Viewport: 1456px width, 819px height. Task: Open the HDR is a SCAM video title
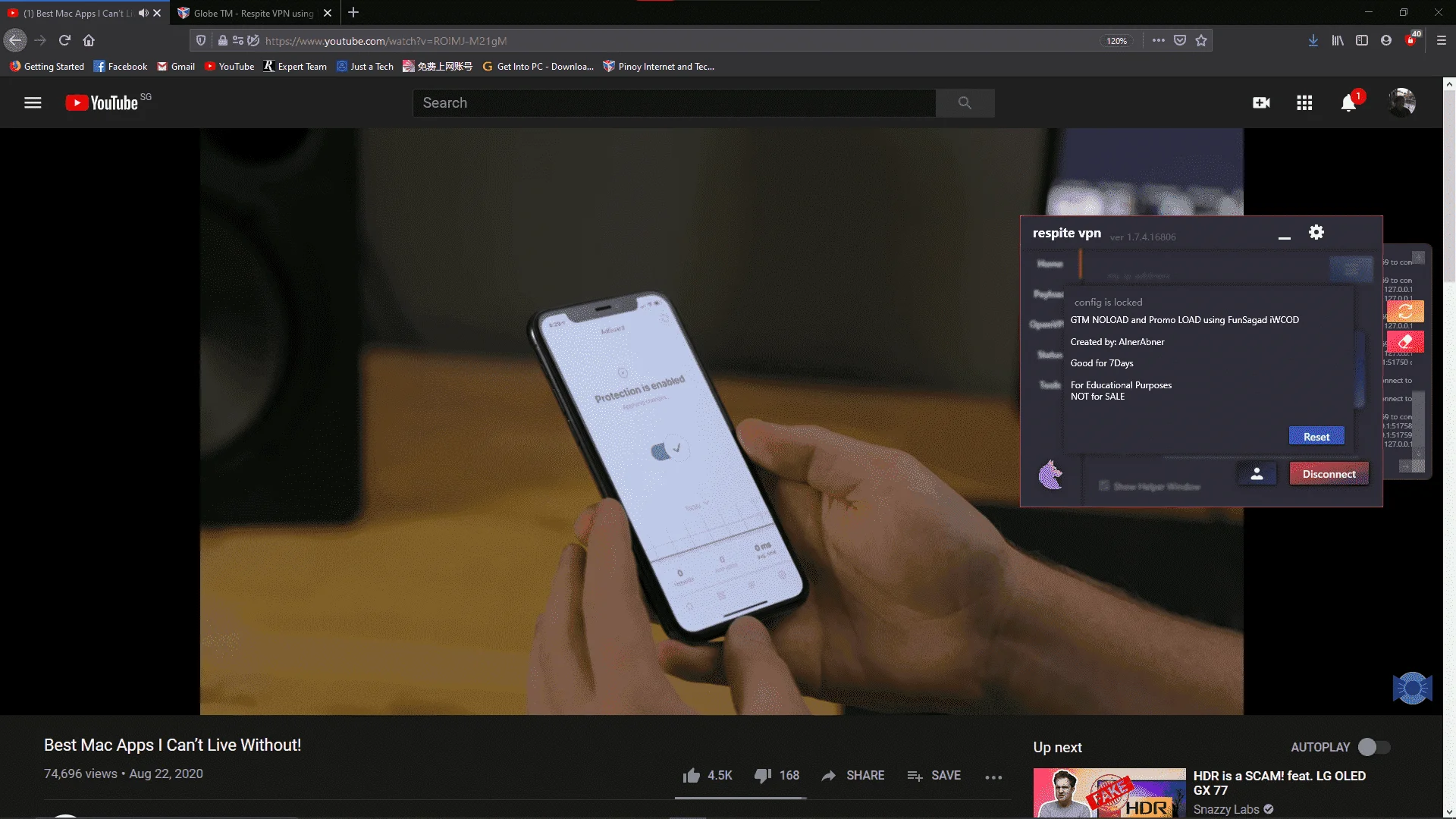(1279, 783)
